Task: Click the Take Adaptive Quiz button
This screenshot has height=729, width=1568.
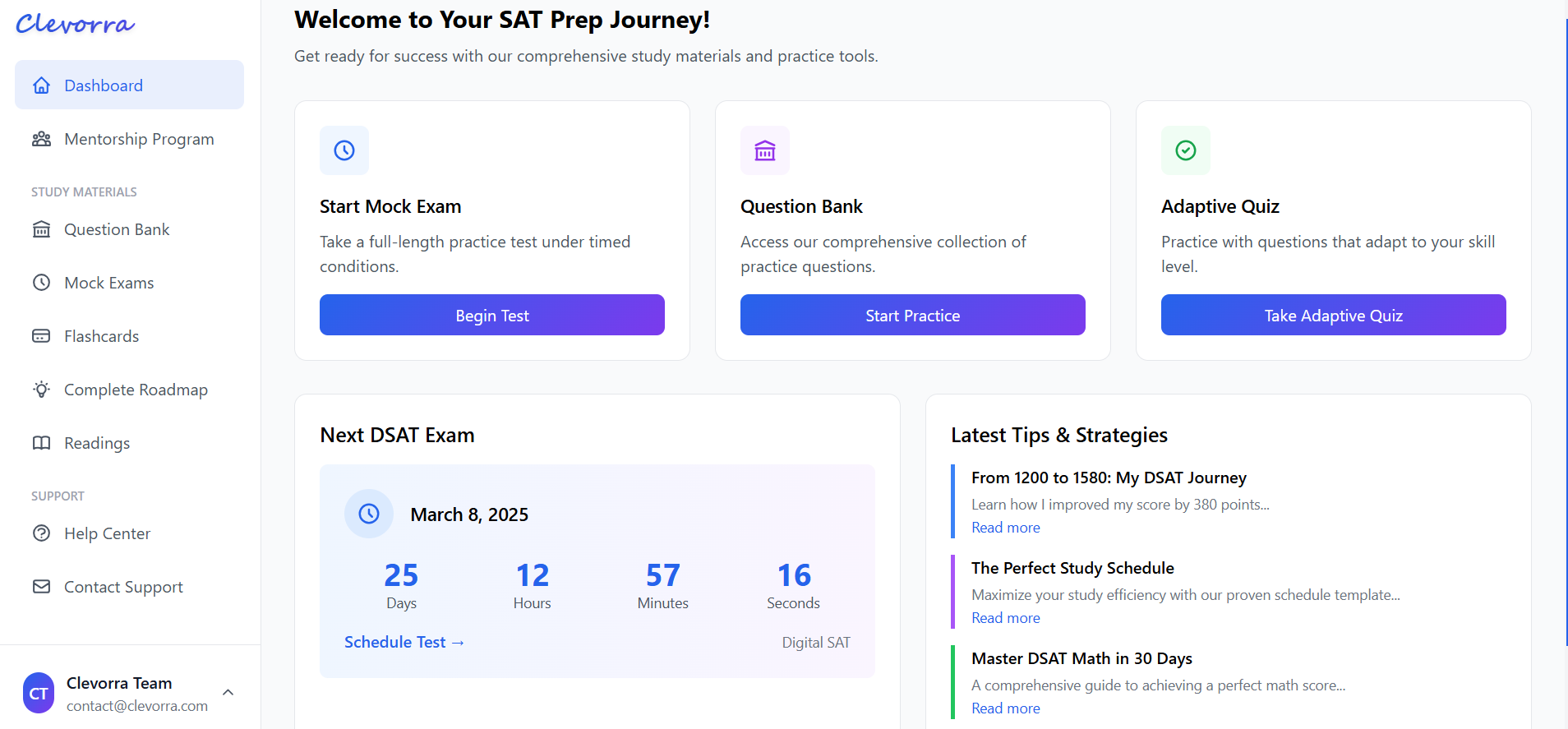Action: [1333, 316]
